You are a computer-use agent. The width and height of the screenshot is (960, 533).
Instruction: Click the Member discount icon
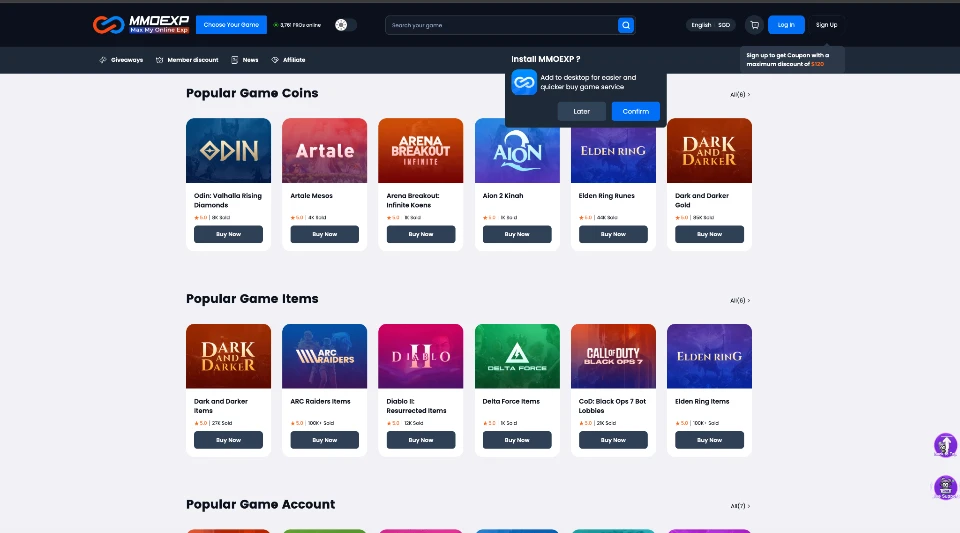[x=159, y=60]
